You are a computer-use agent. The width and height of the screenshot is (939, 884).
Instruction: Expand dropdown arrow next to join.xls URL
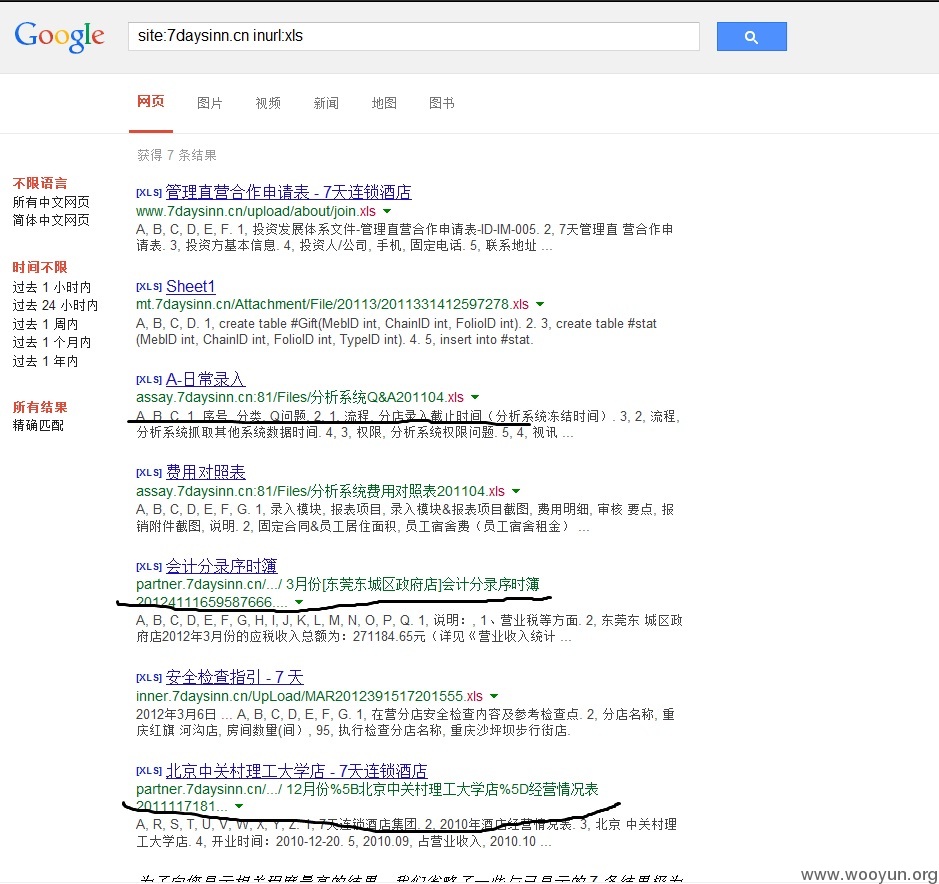387,211
